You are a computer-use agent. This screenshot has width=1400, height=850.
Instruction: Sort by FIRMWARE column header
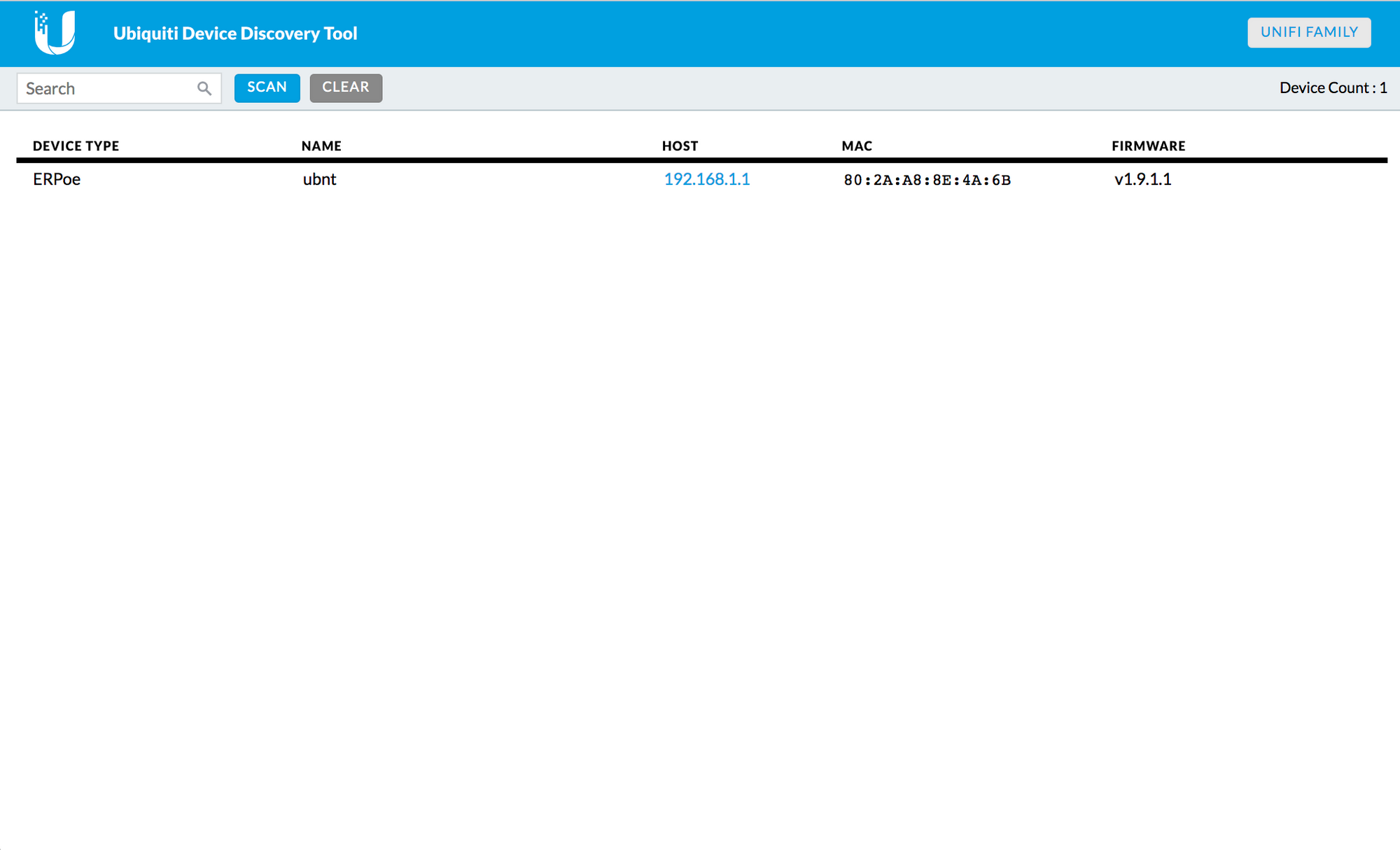[x=1148, y=146]
